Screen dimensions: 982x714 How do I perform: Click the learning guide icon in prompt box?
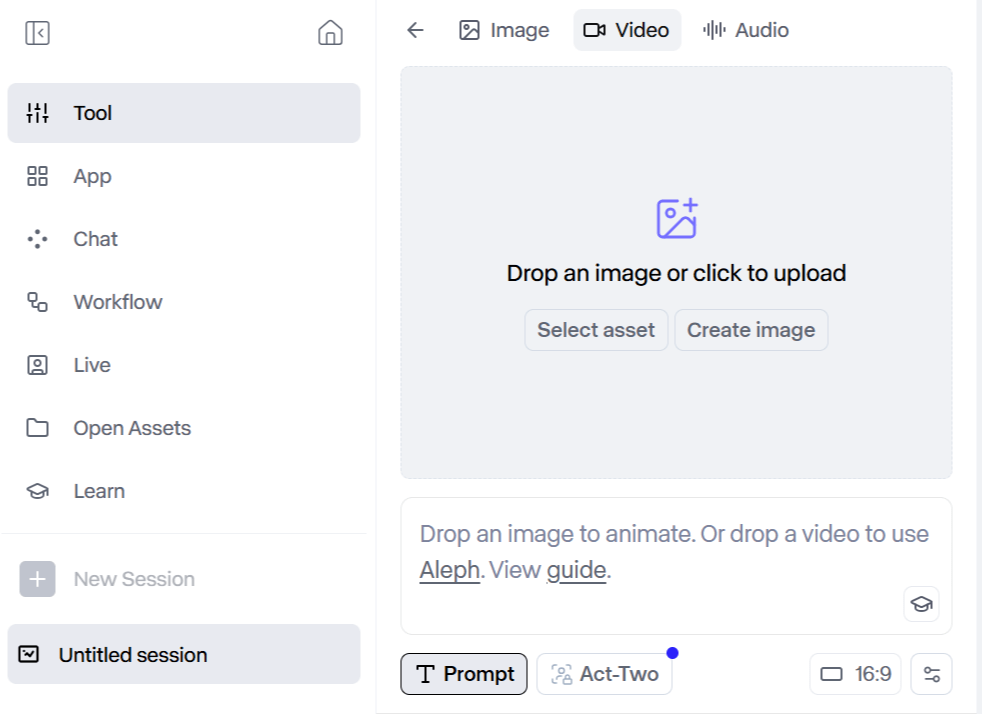click(x=920, y=604)
